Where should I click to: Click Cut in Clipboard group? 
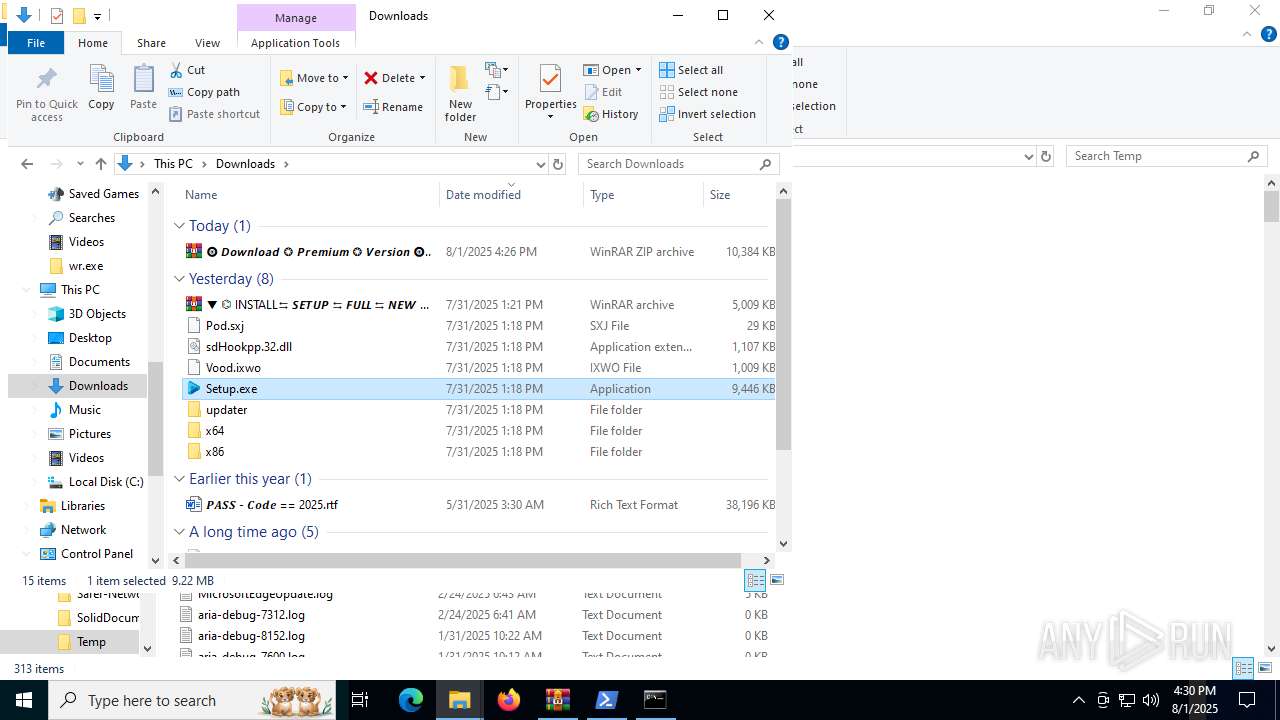(x=187, y=70)
